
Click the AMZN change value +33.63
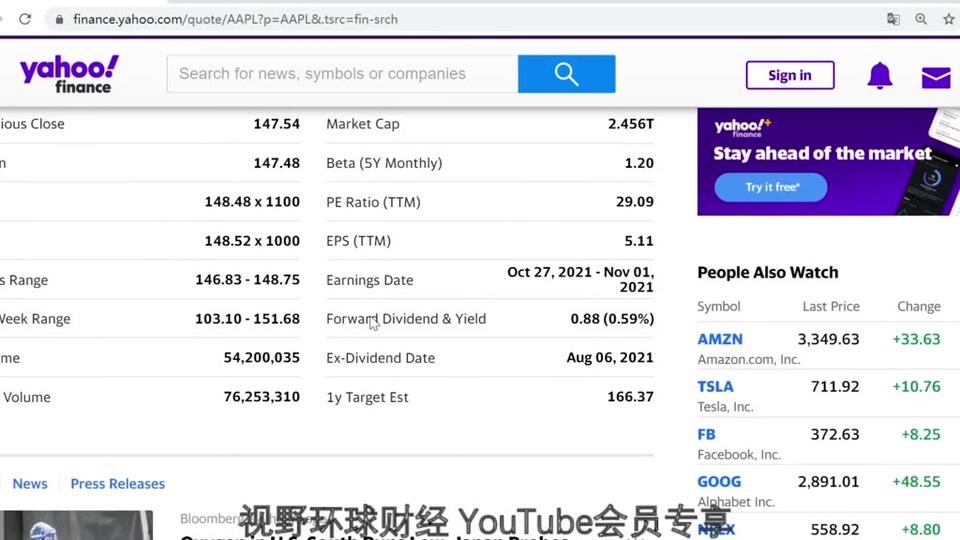[916, 339]
